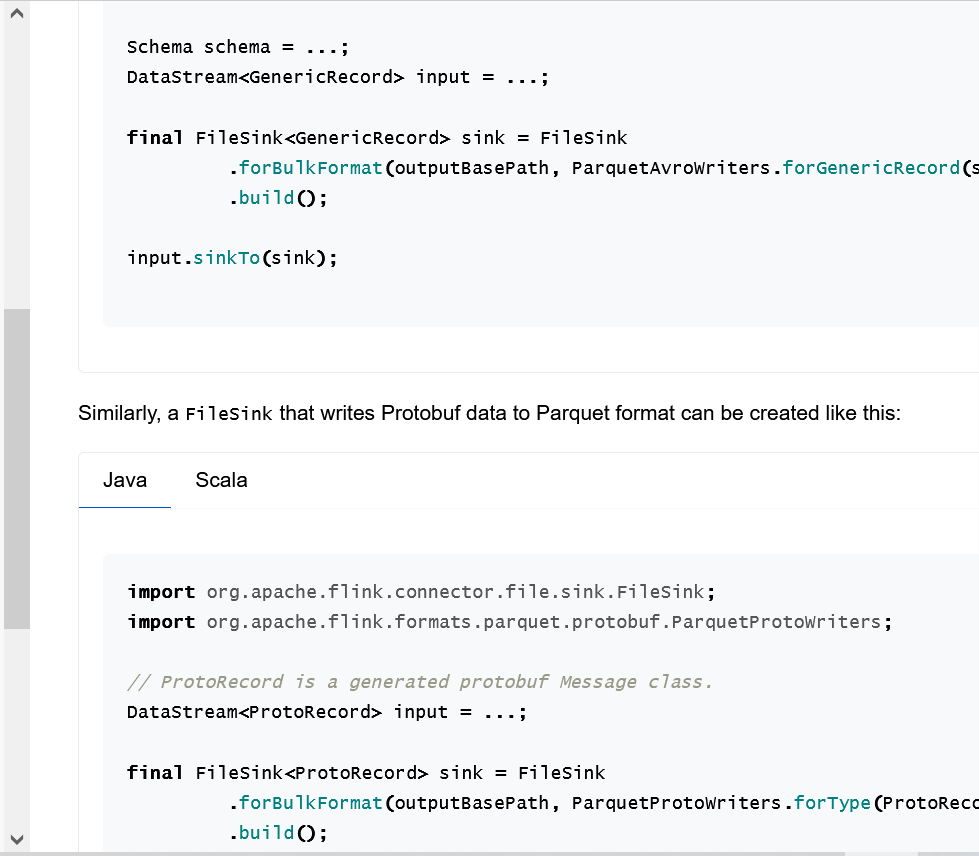Click the ParquetProtoWriters import line
This screenshot has height=856, width=979.
(x=509, y=622)
